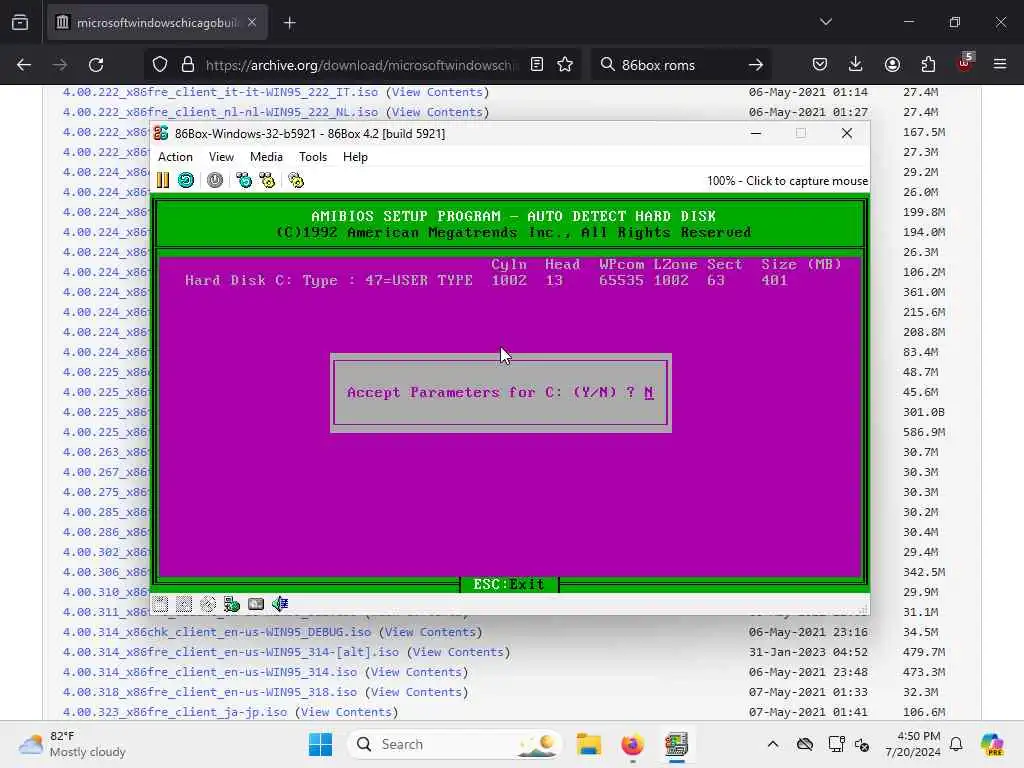This screenshot has height=768, width=1024.
Task: Open Firefox extensions puzzle icon
Action: 928,65
